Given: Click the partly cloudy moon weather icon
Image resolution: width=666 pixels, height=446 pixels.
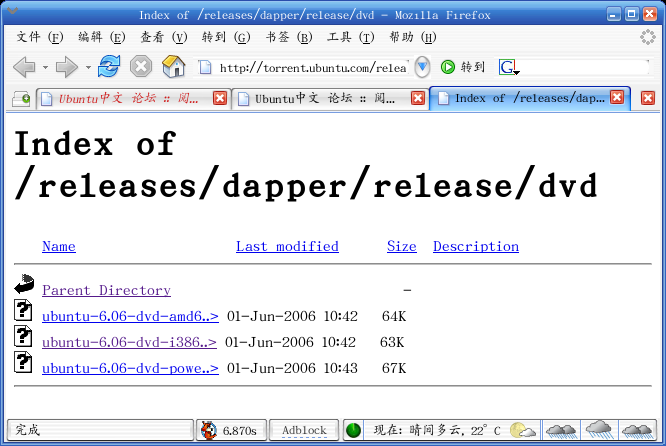Looking at the screenshot, I should [x=523, y=431].
